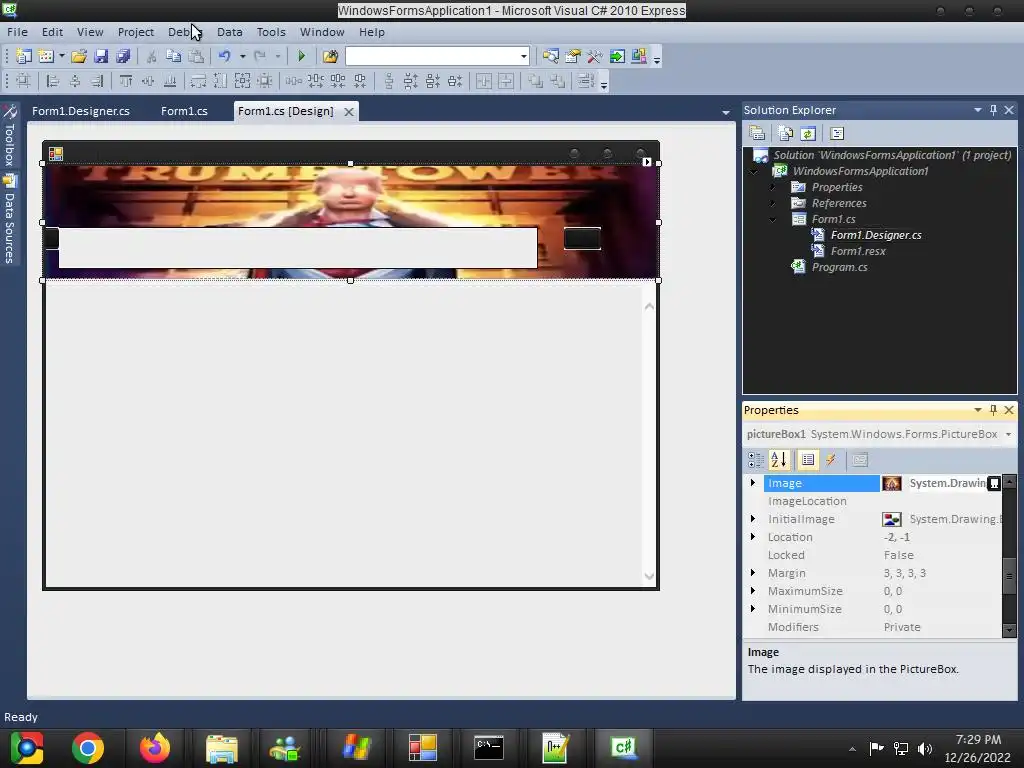Switch to the Form1.cs code tab

coord(184,111)
